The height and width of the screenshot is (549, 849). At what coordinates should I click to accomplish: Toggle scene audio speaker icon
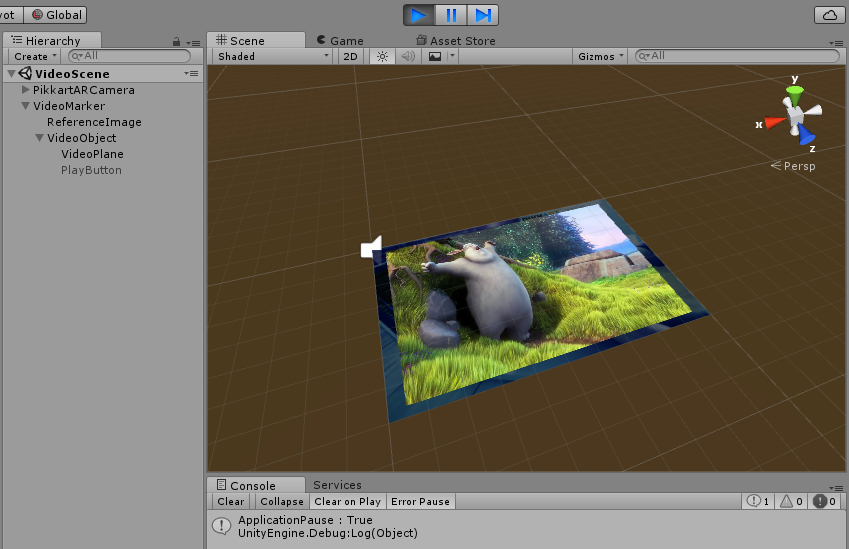coord(408,56)
